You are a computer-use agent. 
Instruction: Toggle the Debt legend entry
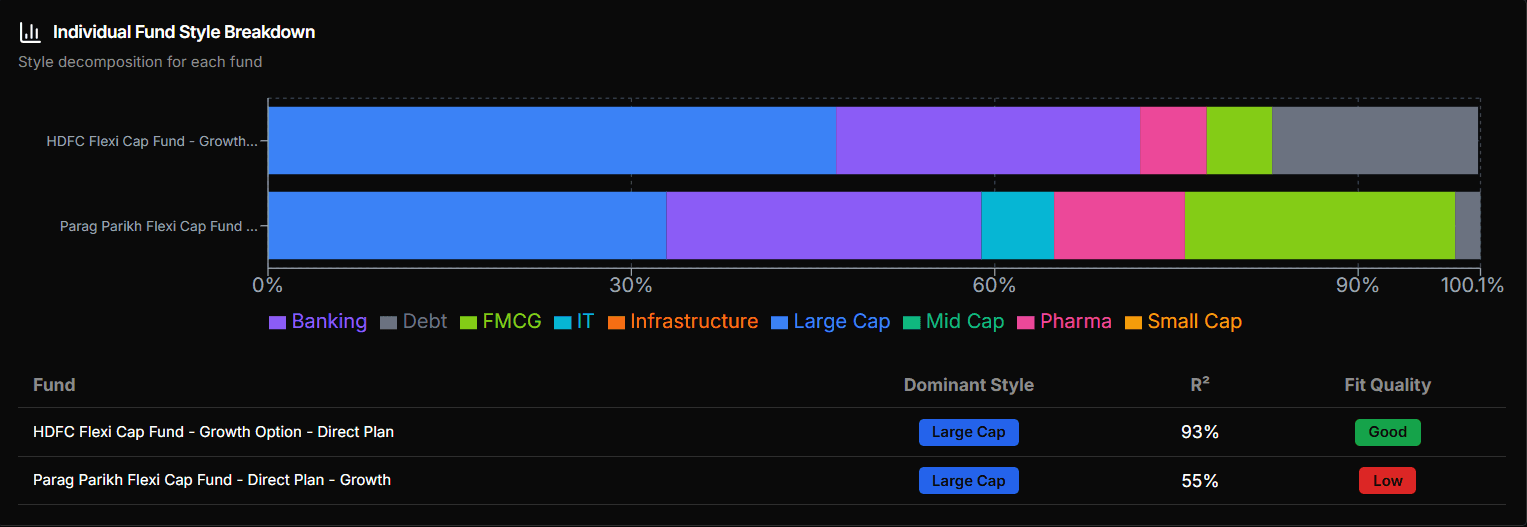414,322
